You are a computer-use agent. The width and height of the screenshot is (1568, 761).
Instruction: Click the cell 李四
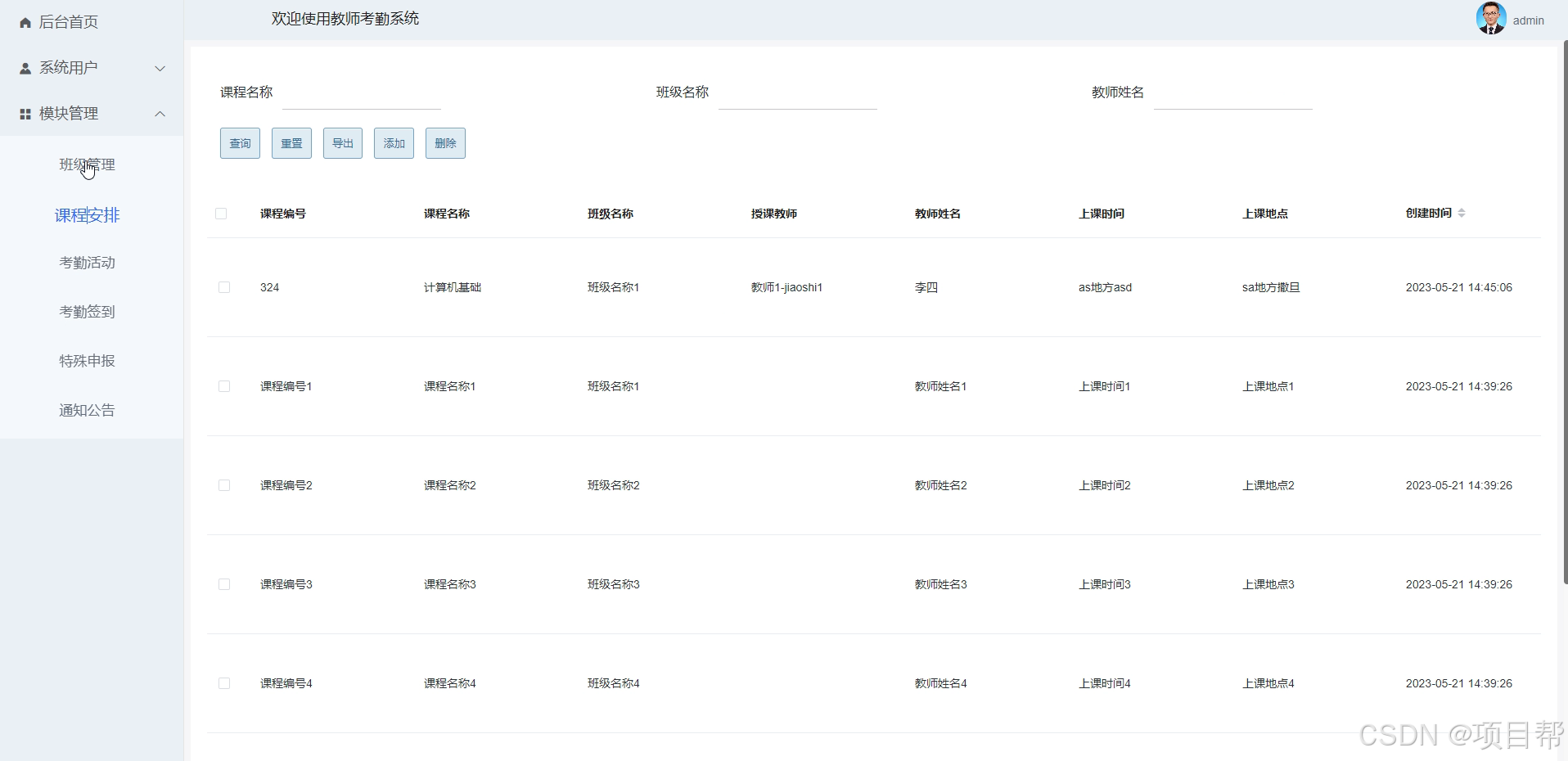click(926, 287)
